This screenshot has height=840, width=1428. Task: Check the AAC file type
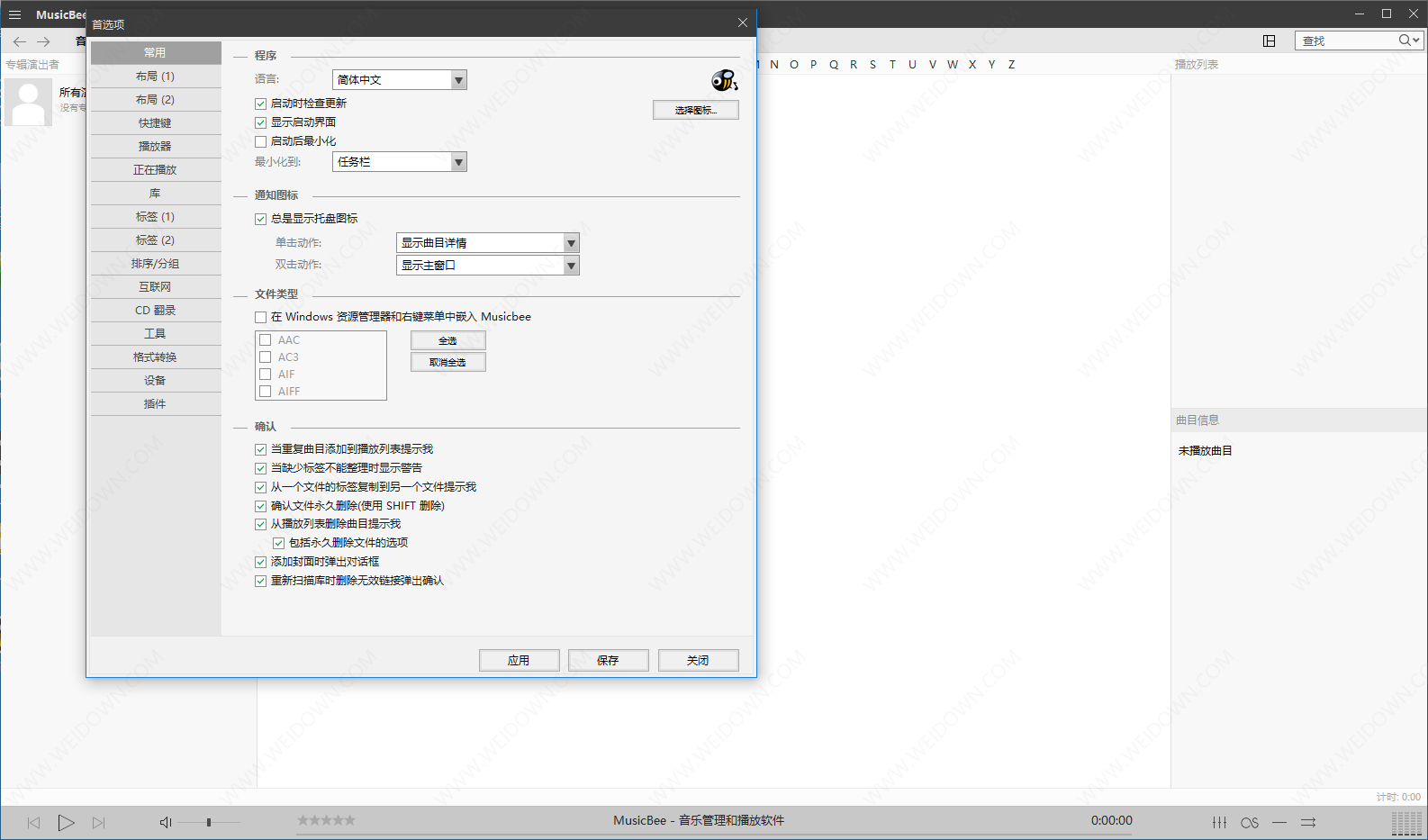coord(266,340)
